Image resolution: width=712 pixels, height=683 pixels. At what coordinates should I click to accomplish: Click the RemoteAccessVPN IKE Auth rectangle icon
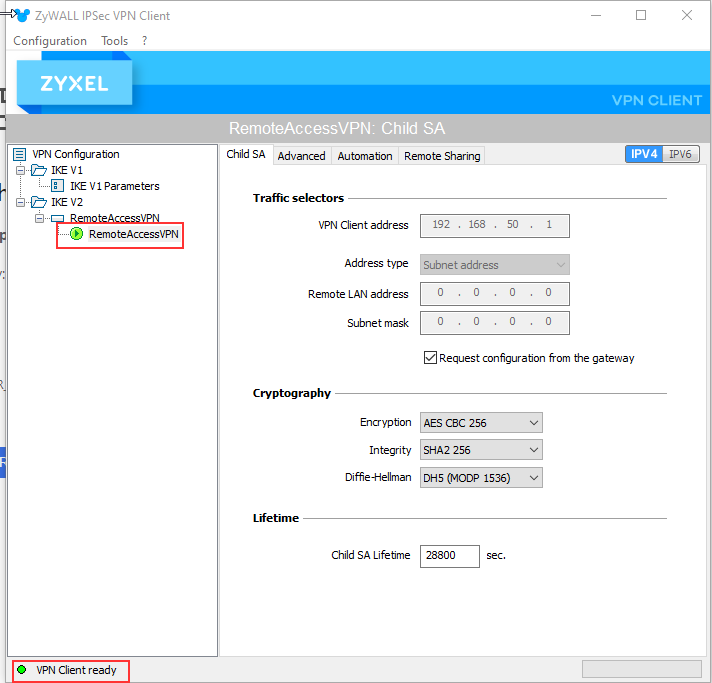(x=57, y=218)
